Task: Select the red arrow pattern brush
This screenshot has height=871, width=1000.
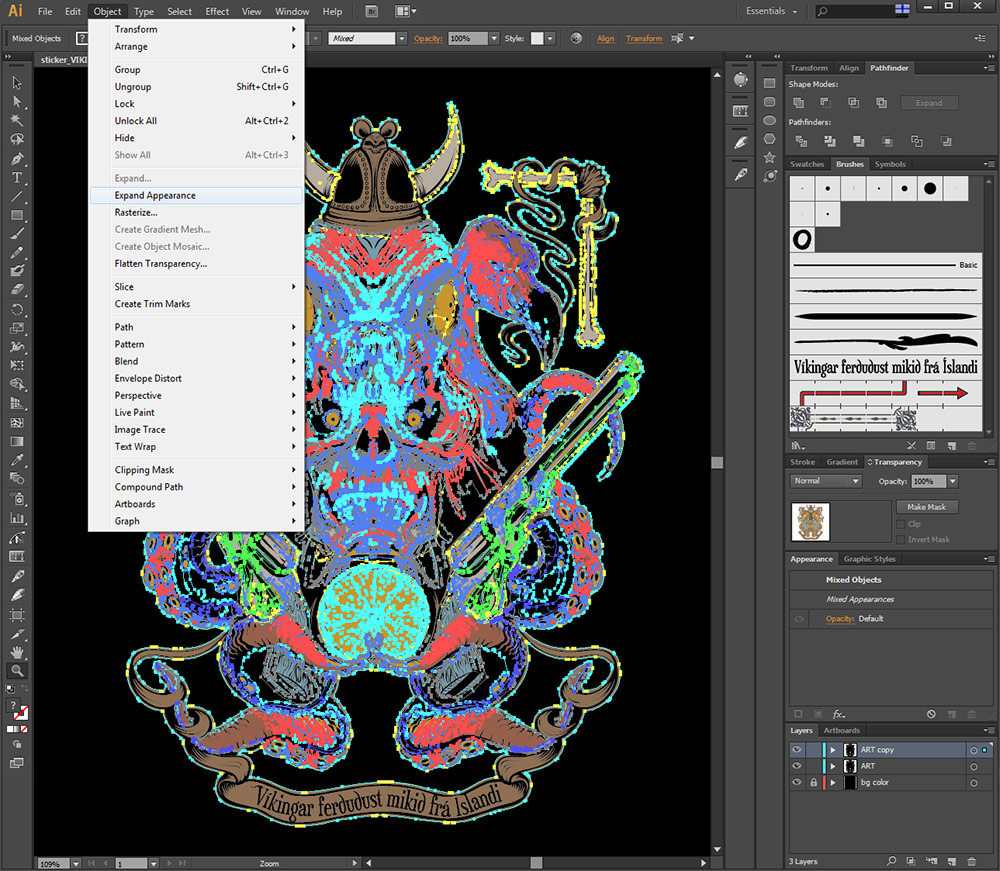Action: tap(885, 393)
